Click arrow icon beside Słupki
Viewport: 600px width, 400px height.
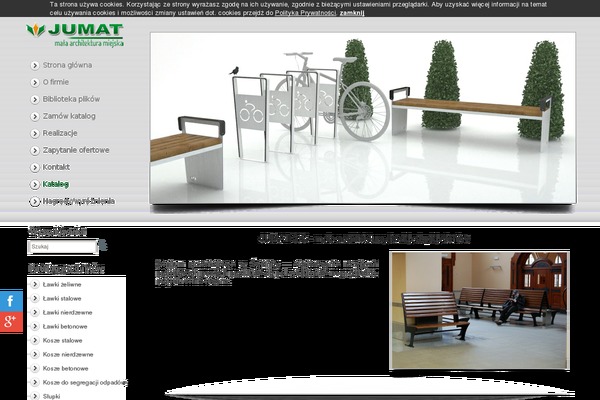click(x=35, y=396)
